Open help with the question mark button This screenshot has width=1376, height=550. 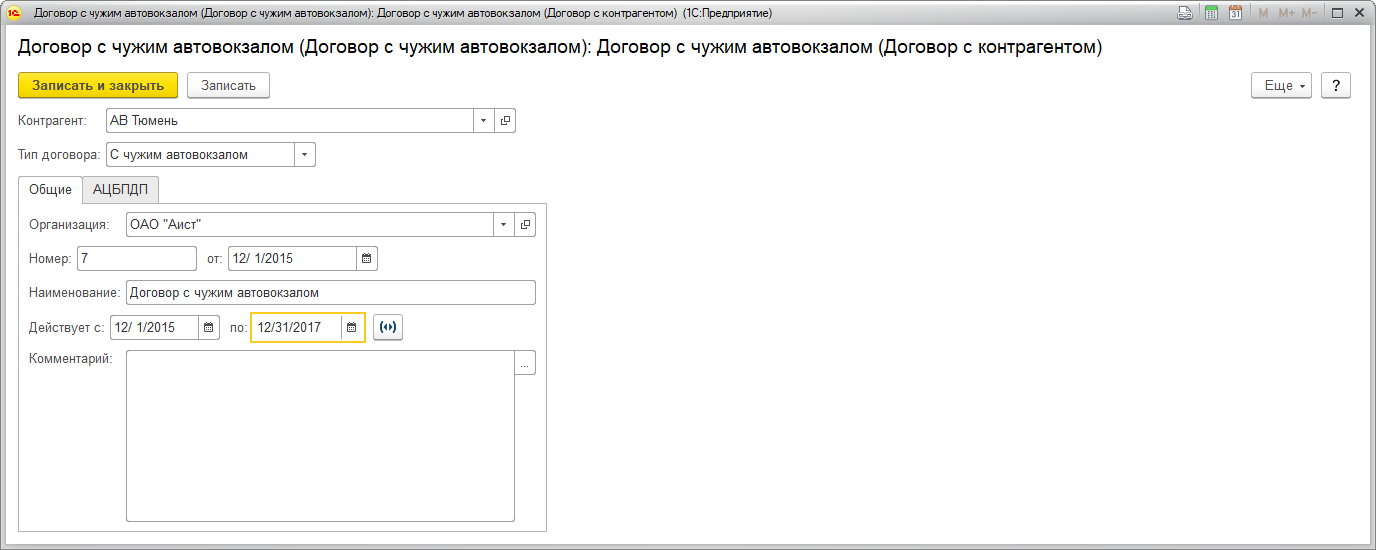coord(1336,86)
